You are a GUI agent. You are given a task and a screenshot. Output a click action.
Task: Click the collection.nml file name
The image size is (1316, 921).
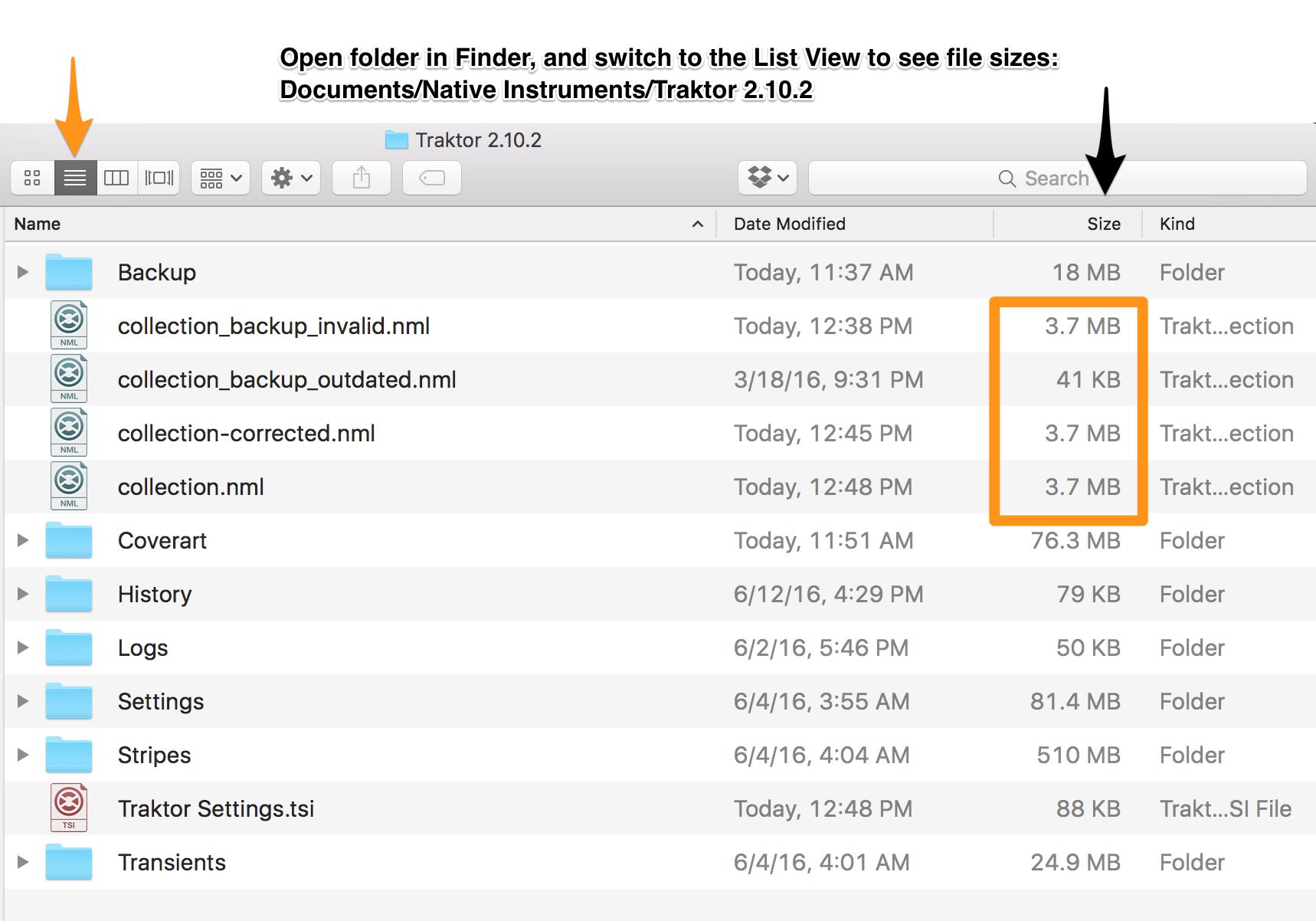[x=191, y=487]
